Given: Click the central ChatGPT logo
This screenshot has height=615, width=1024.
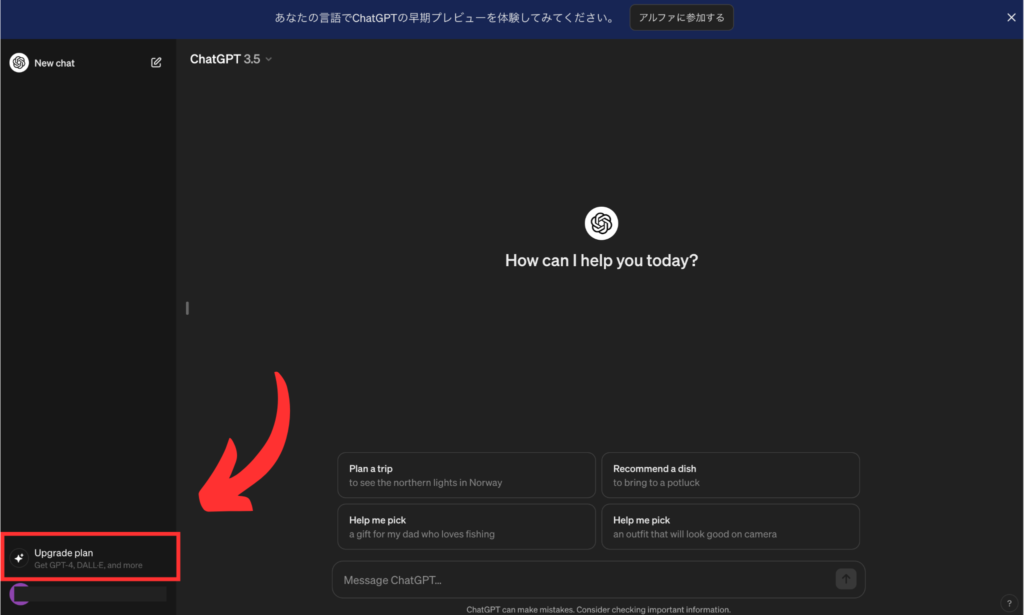Looking at the screenshot, I should click(601, 223).
